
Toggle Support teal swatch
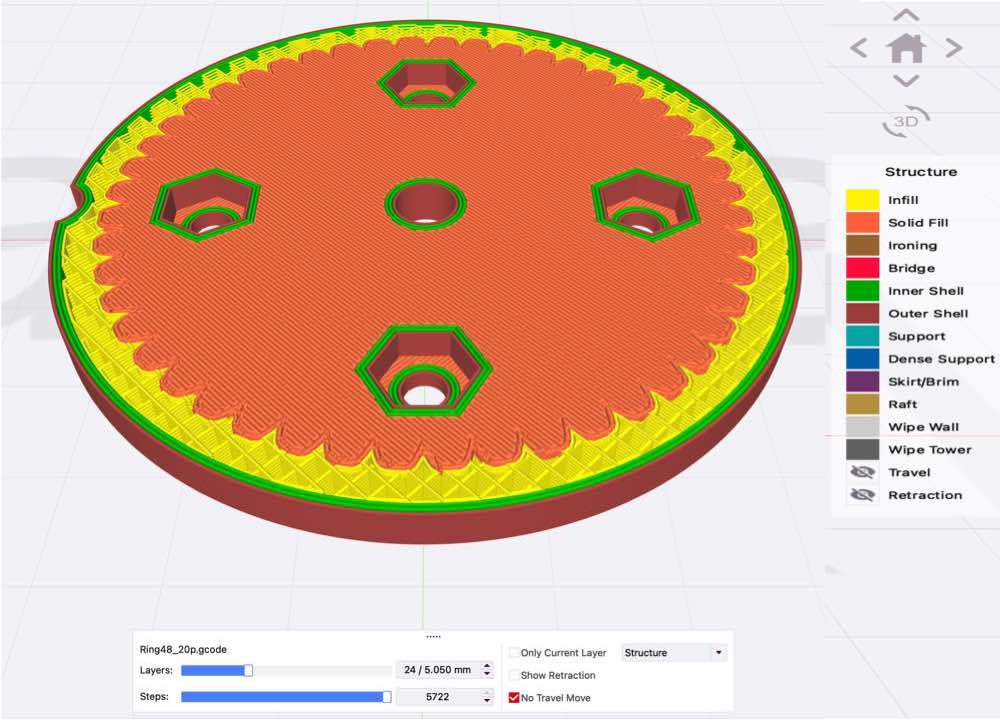862,336
